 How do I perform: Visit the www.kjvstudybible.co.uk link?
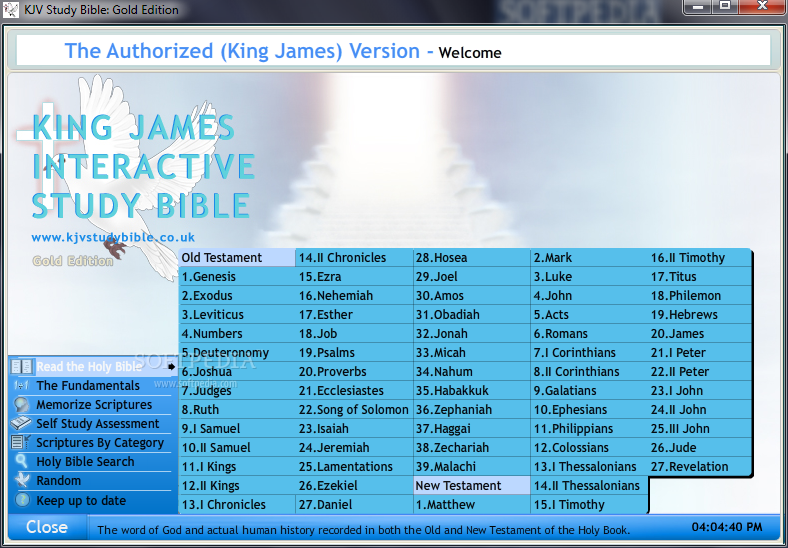tap(113, 238)
